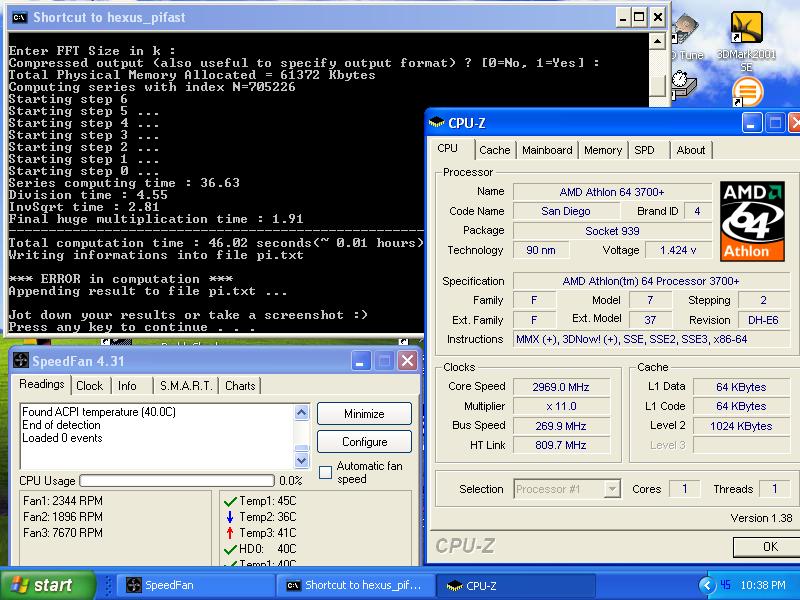The image size is (800, 600).
Task: Open SpeedFan S.M.A.R.T. tab
Action: (186, 386)
